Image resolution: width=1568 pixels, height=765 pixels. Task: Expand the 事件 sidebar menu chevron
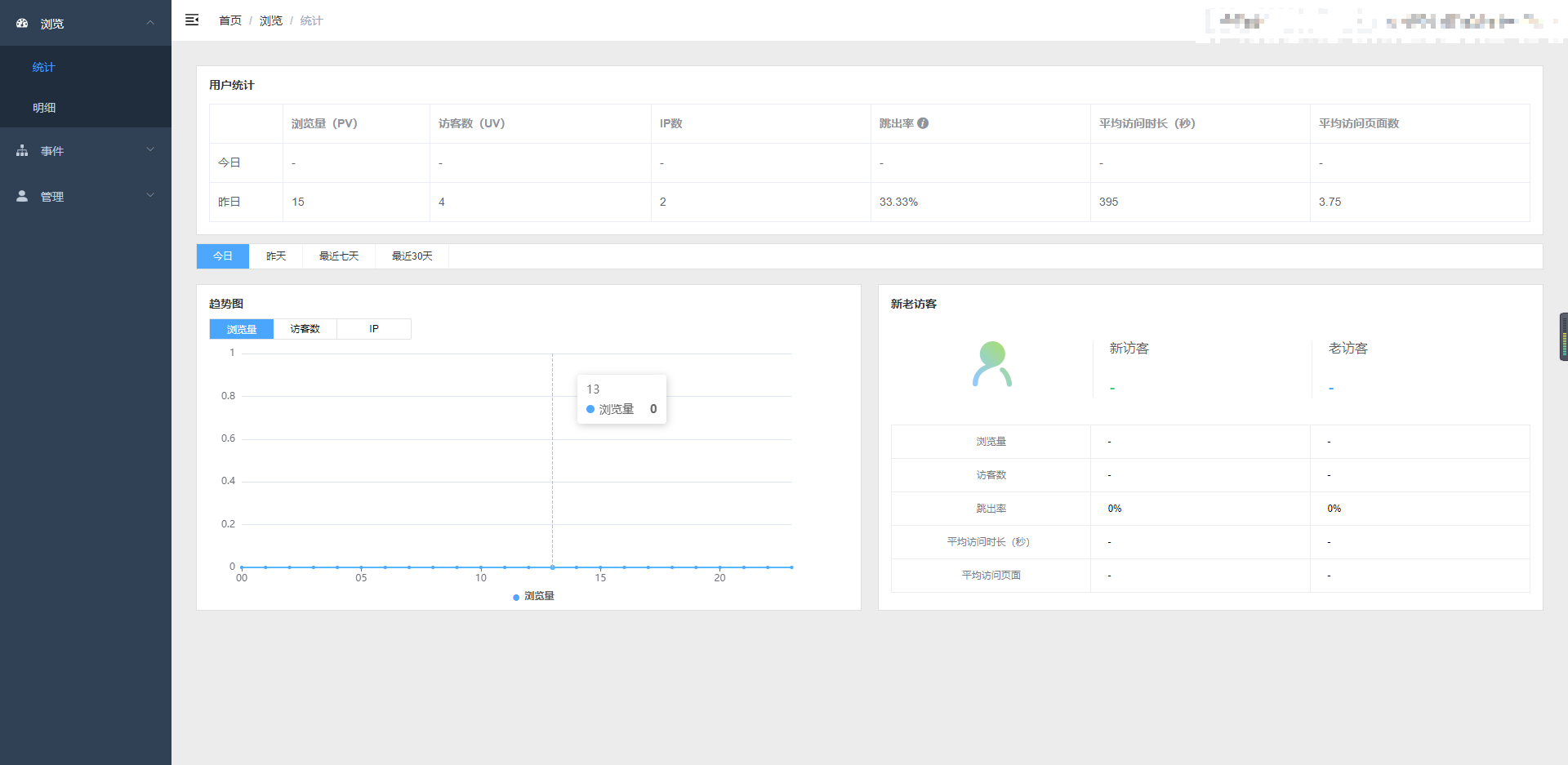coord(150,149)
